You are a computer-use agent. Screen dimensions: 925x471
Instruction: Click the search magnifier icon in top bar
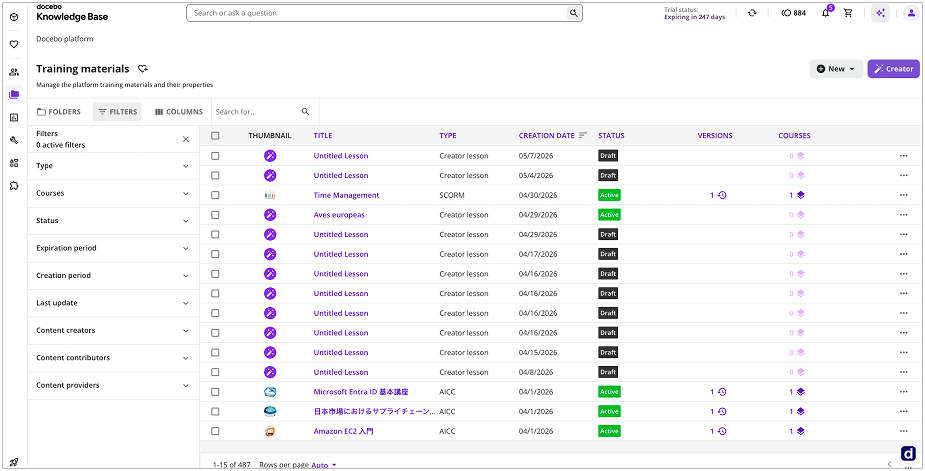573,13
